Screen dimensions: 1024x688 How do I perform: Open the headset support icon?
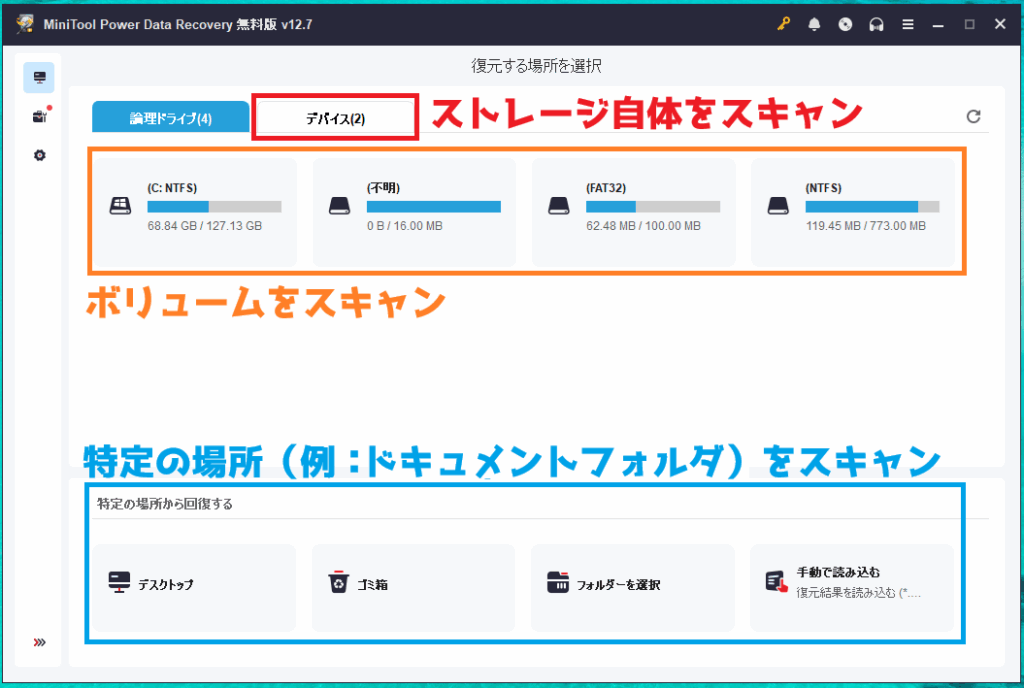point(877,24)
